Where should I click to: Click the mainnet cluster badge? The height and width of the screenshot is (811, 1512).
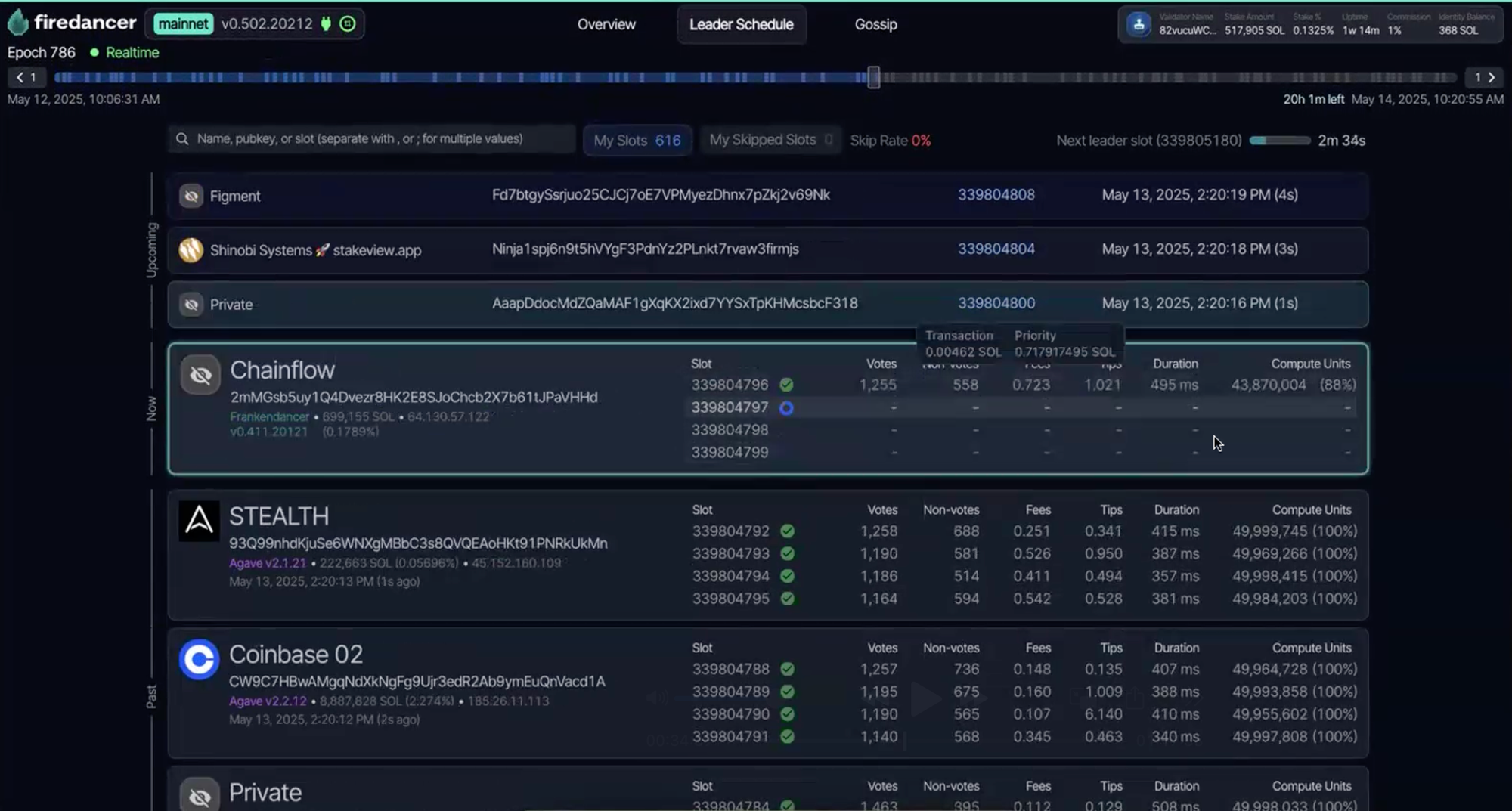tap(183, 23)
